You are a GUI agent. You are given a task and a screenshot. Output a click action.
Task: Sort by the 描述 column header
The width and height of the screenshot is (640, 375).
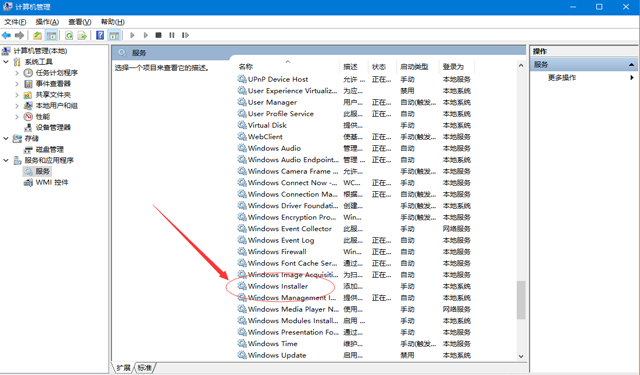[350, 67]
